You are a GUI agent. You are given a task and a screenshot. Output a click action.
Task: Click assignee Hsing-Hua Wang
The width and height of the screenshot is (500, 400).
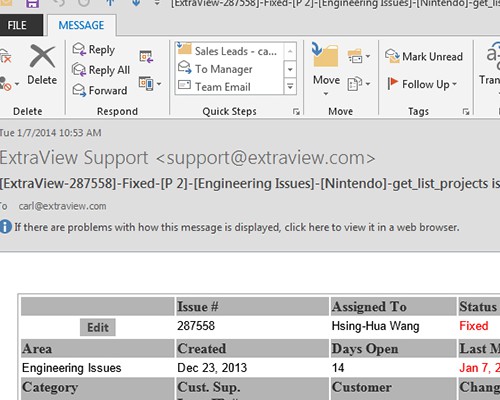coord(375,326)
